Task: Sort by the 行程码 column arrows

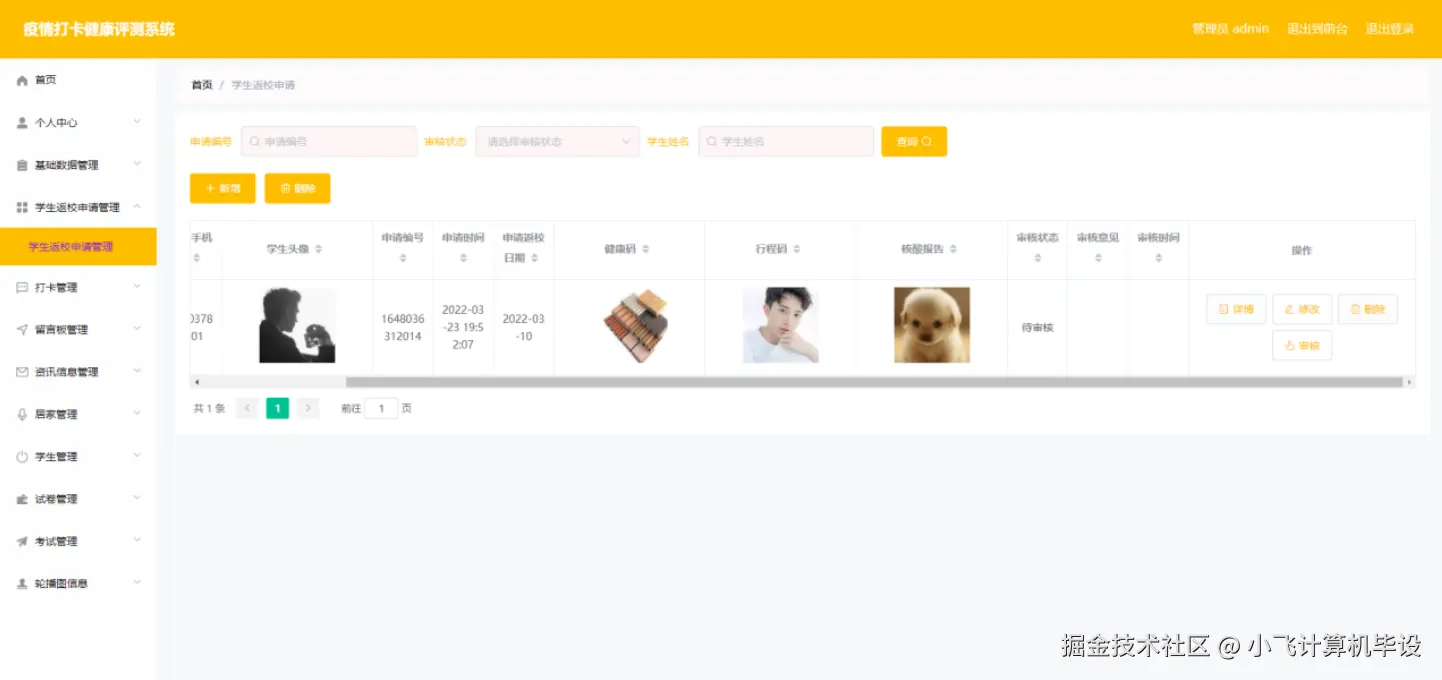Action: pos(797,249)
